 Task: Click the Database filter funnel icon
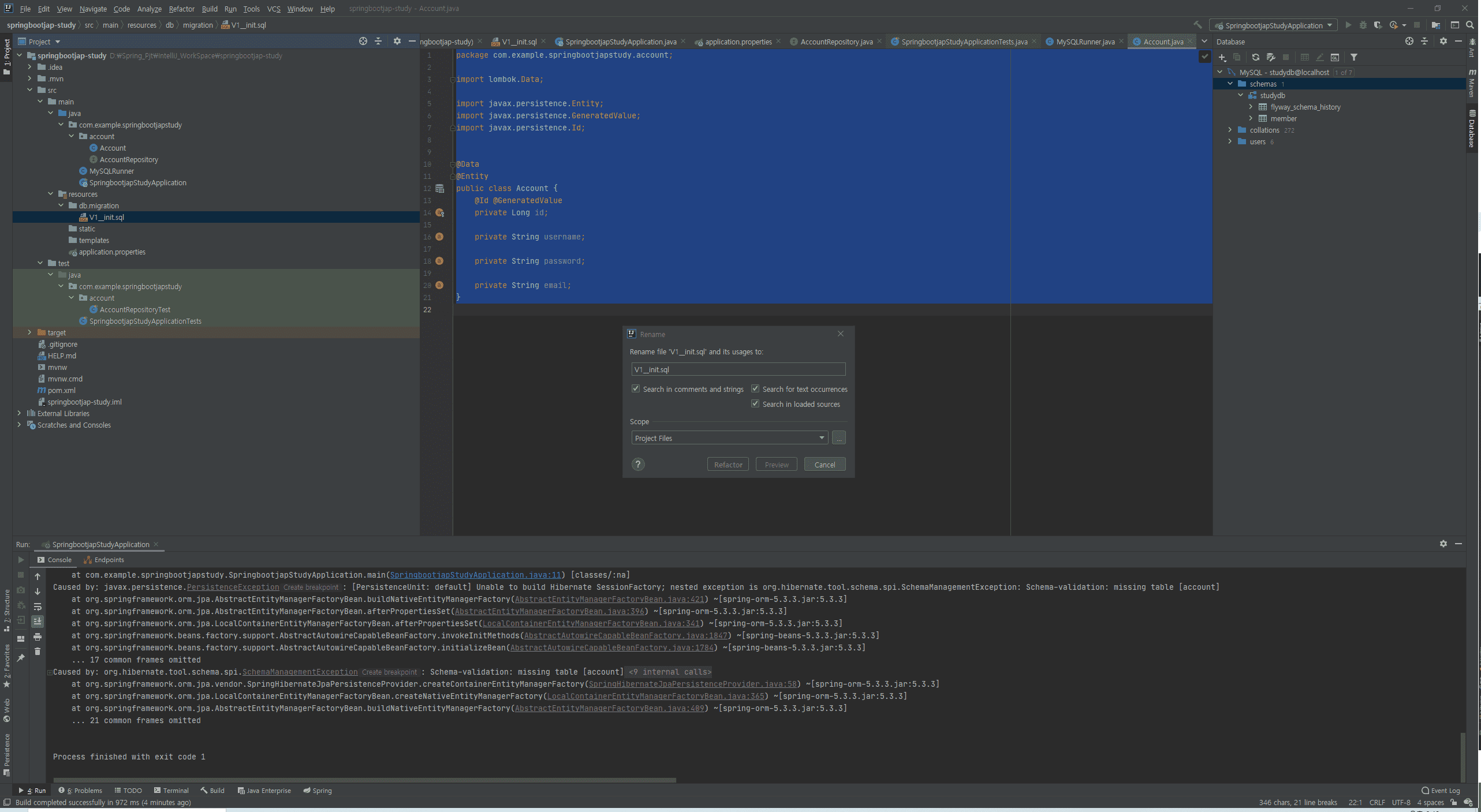(1353, 57)
